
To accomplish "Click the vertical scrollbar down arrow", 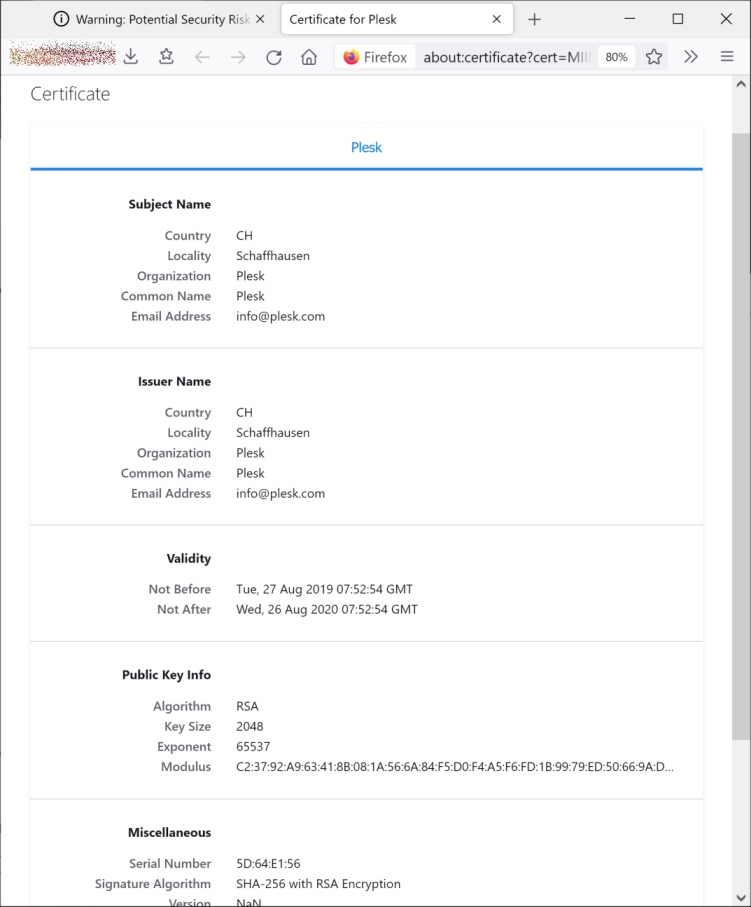I will [741, 897].
